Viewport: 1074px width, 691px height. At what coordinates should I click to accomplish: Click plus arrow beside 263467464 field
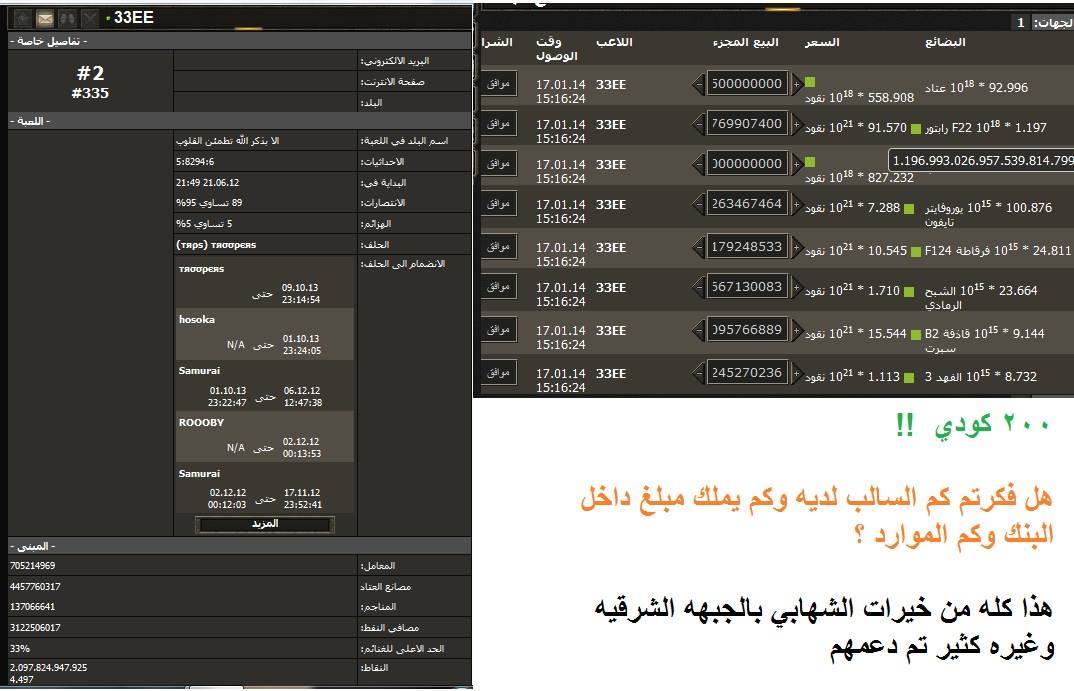[x=797, y=205]
